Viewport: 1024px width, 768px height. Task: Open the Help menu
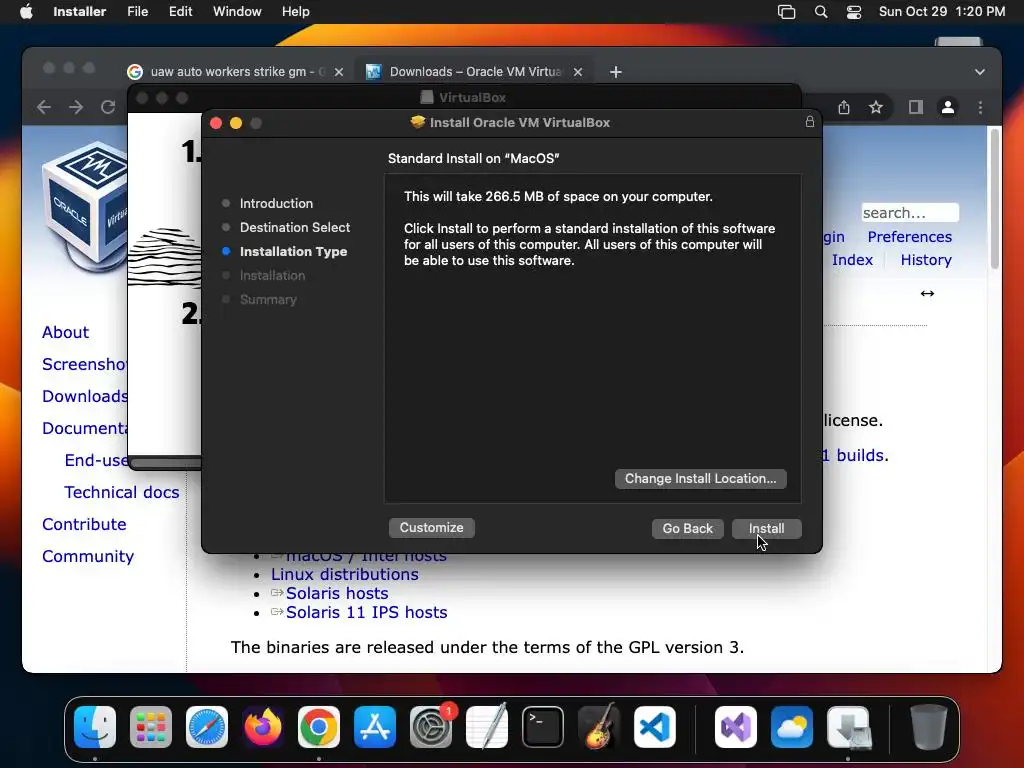coord(295,12)
